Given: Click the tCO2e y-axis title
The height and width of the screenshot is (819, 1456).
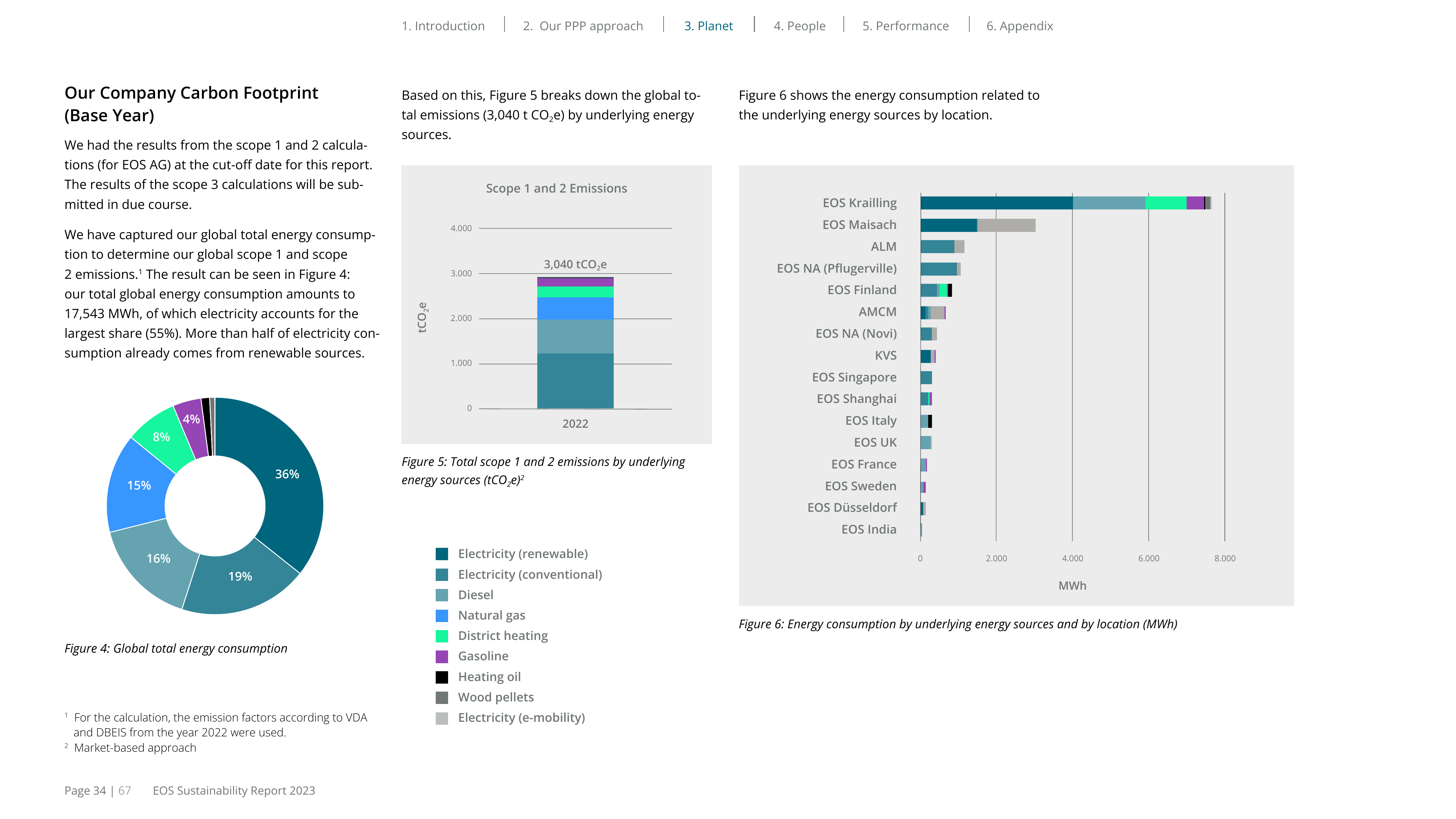Looking at the screenshot, I should coord(422,318).
